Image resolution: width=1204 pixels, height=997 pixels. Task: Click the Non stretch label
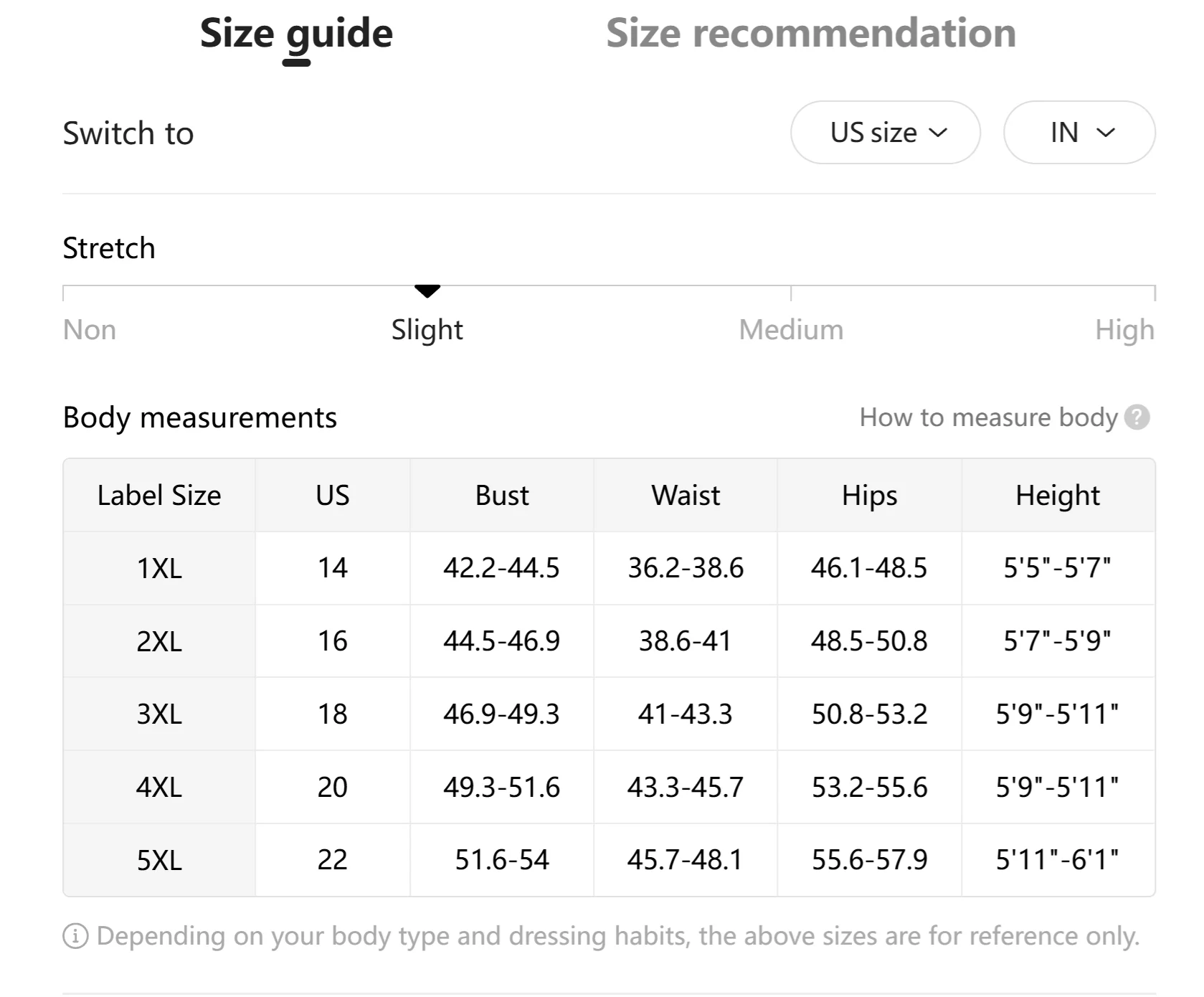[90, 330]
